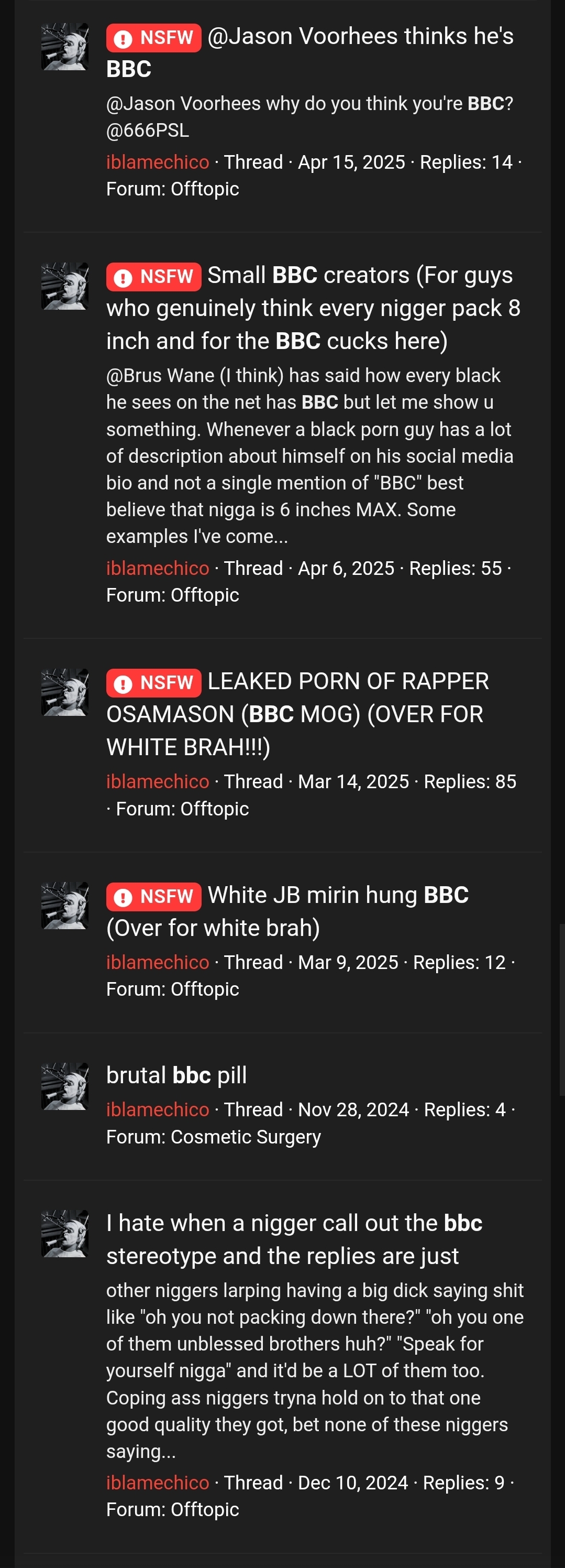Visit iblamechico profile on the Apr 15 thread
Image resolution: width=565 pixels, height=1568 pixels.
point(158,162)
